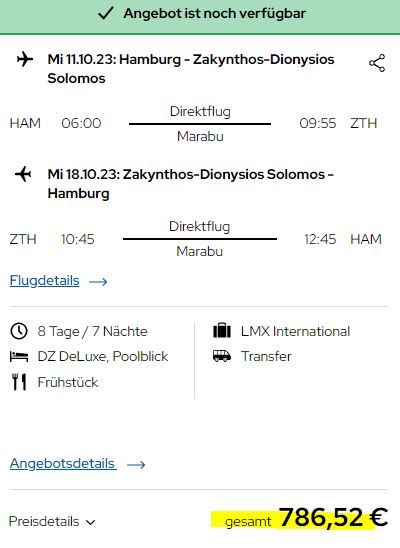Click the checkmark in the availability banner
The width and height of the screenshot is (400, 548).
point(106,13)
